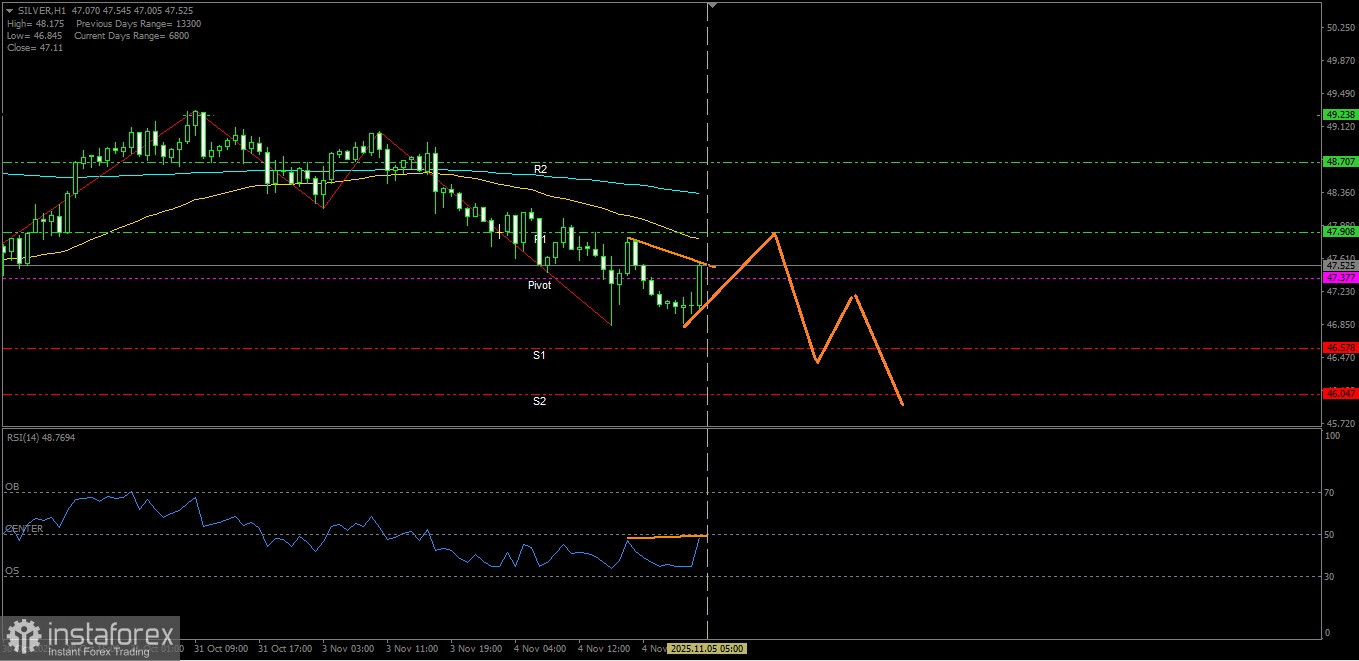Viewport: 1359px width, 661px height.
Task: Click the OS oversold level label
Action: click(12, 571)
